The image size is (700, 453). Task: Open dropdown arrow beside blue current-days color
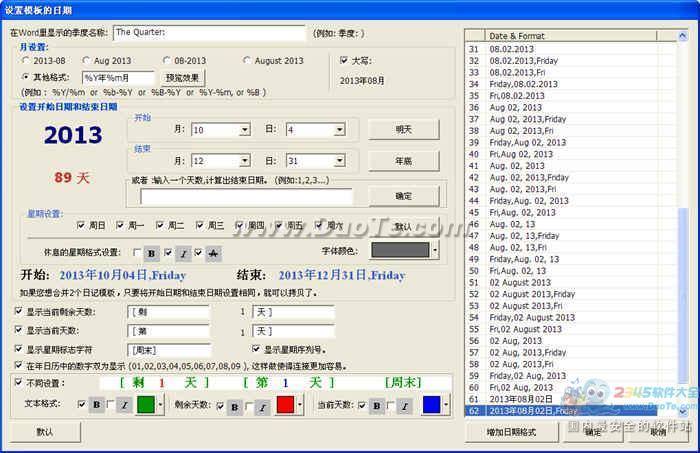point(446,405)
